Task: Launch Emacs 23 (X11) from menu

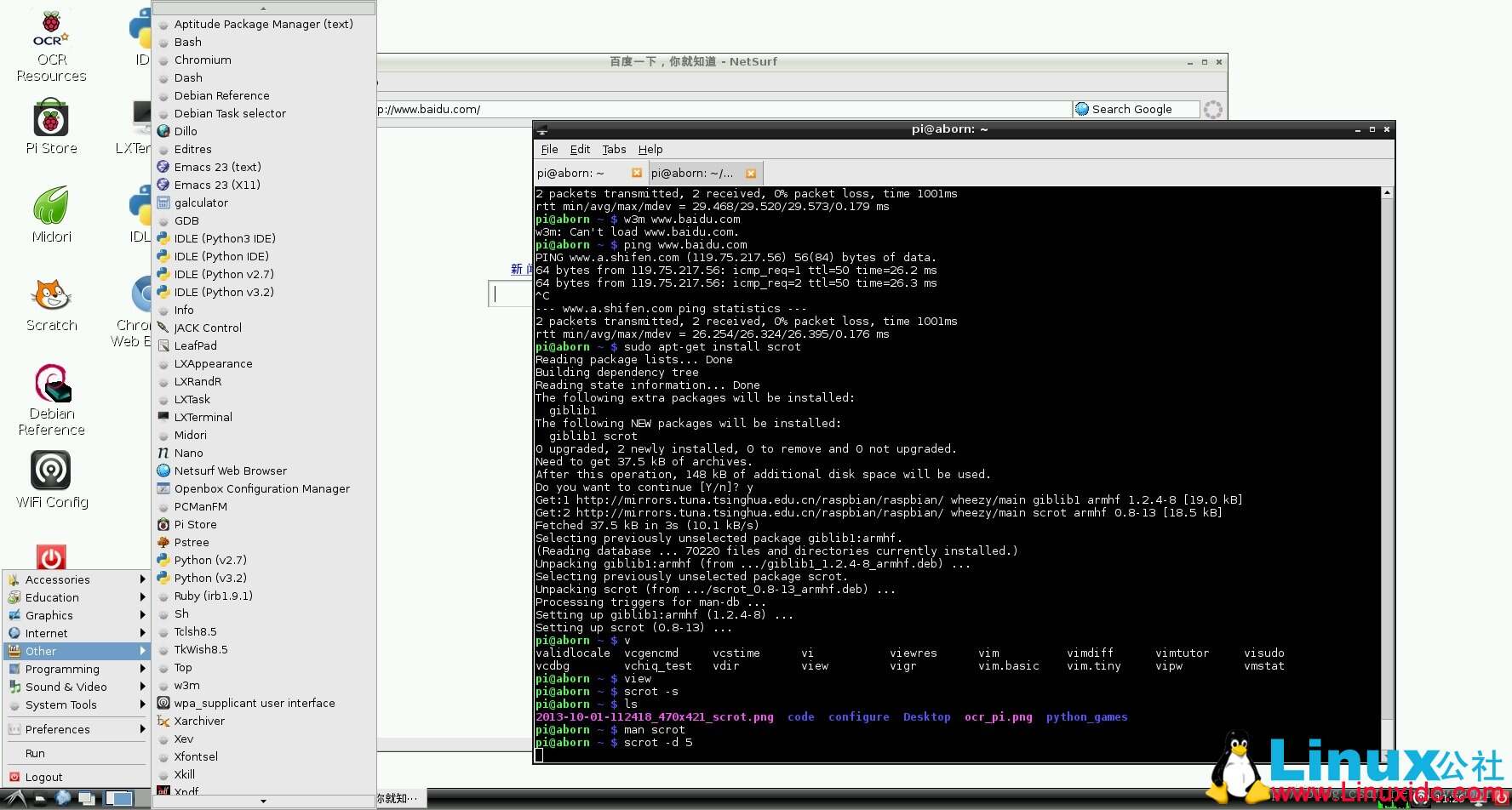Action: [264, 185]
